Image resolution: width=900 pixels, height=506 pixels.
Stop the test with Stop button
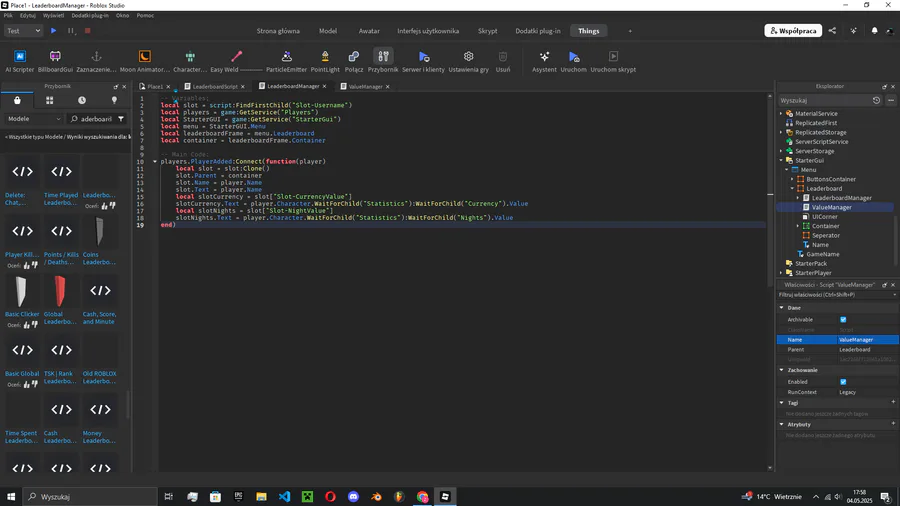[87, 30]
